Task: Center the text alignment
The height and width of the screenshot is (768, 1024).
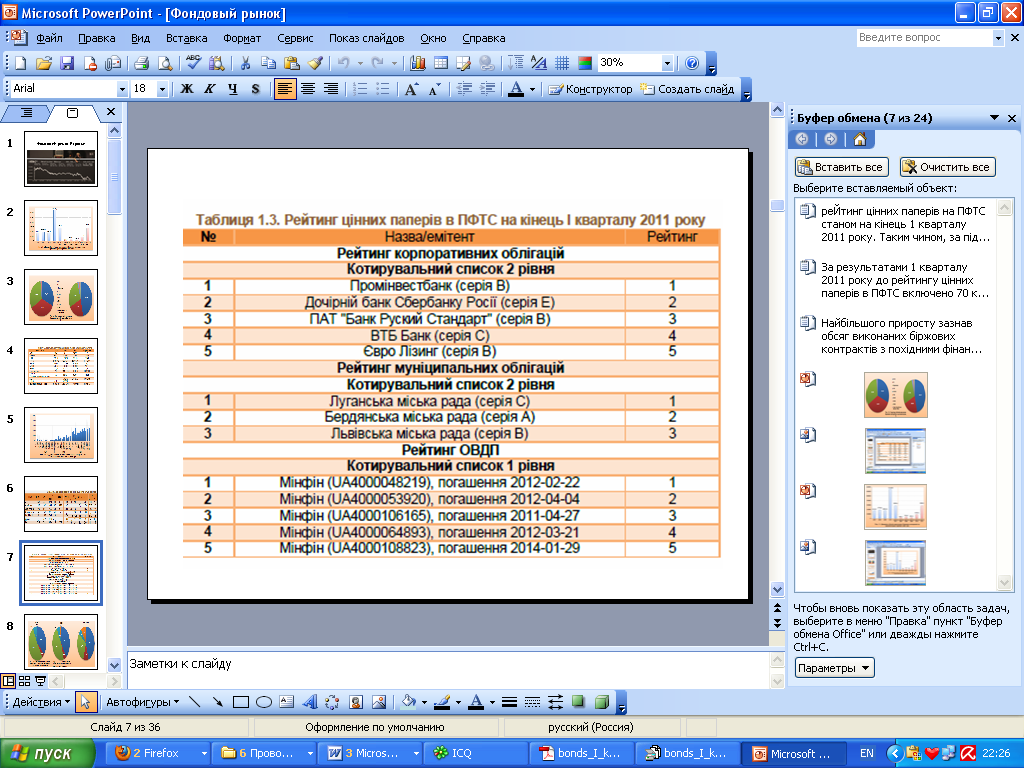Action: 308,89
